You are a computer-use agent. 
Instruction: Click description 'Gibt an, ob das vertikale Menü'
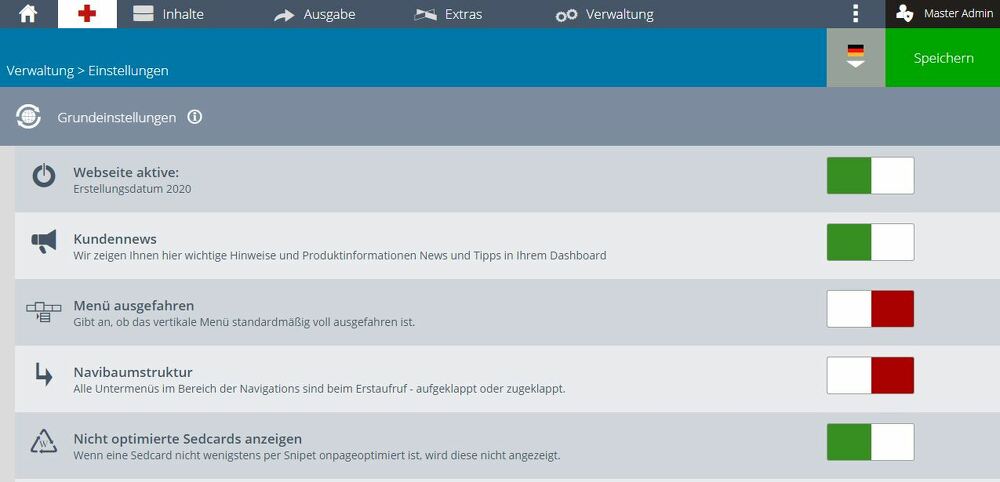244,322
